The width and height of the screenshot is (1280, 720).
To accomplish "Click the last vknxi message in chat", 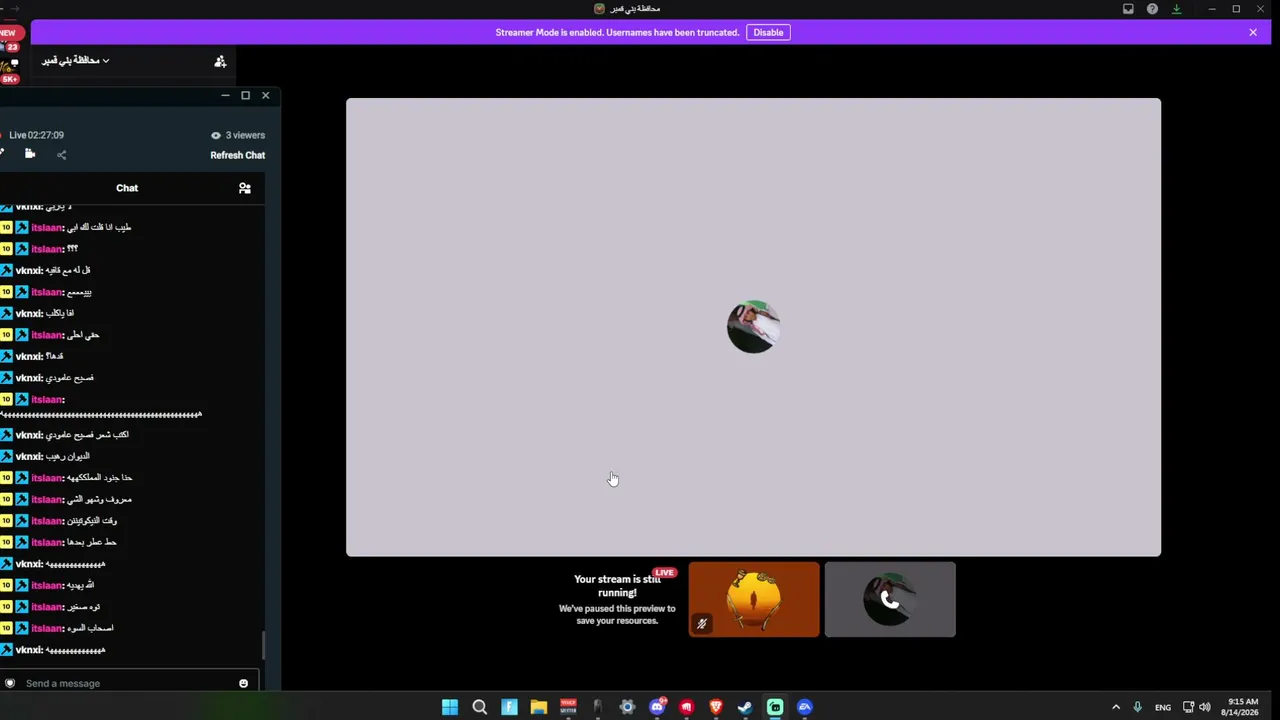I will pos(55,650).
